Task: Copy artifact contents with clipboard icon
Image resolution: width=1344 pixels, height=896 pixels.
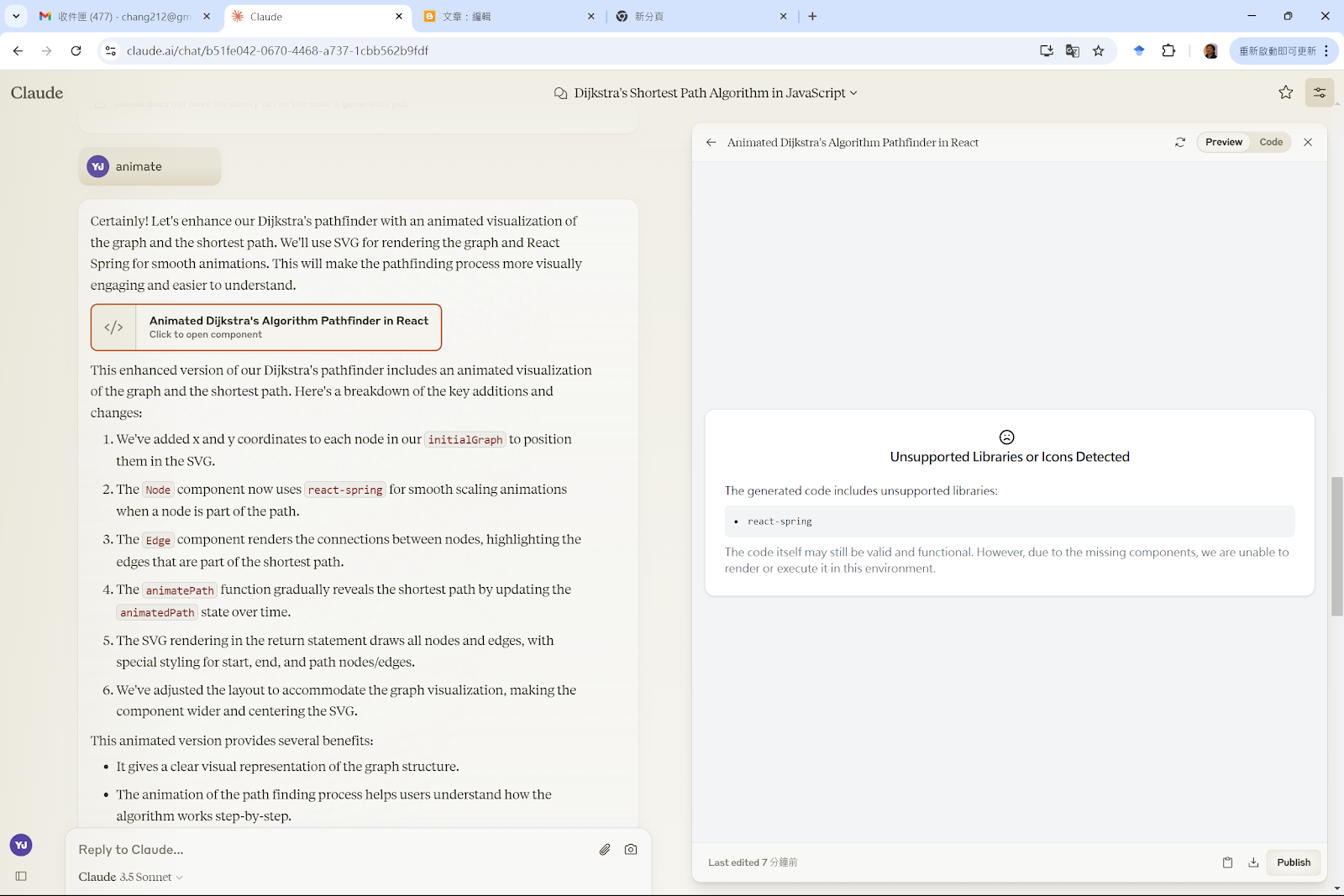Action: [1227, 862]
